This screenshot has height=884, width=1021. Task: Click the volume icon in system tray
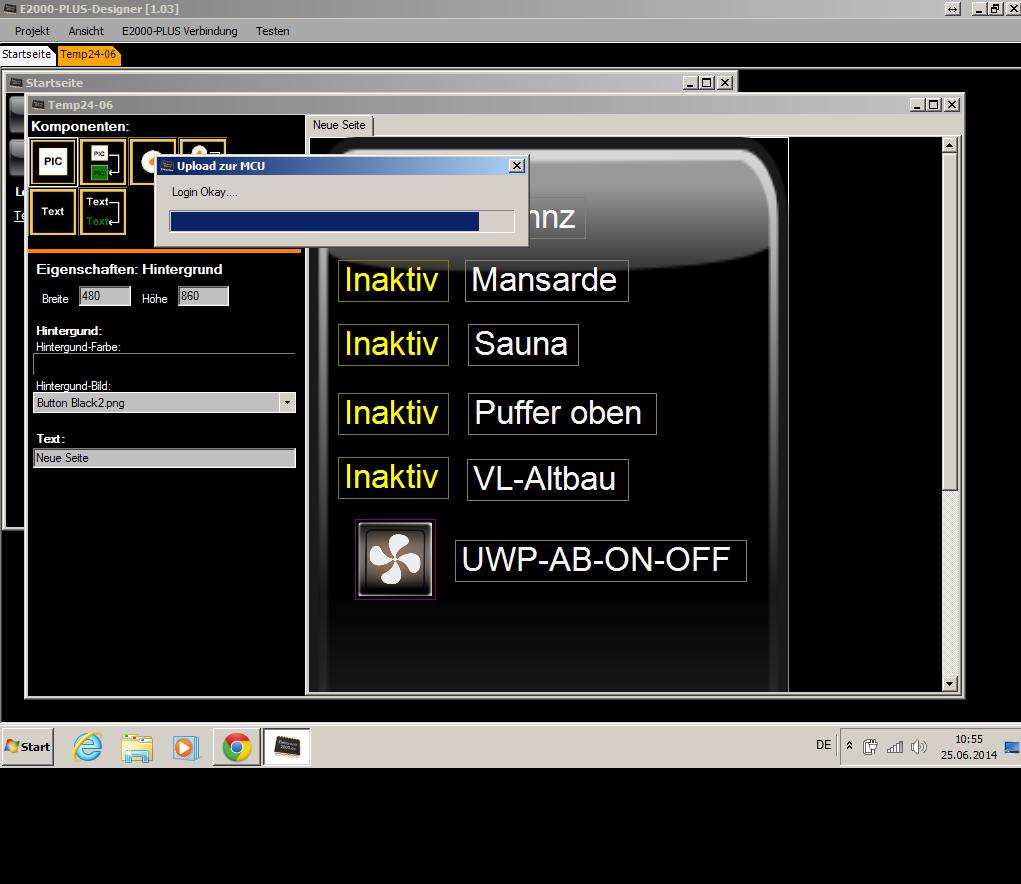919,747
